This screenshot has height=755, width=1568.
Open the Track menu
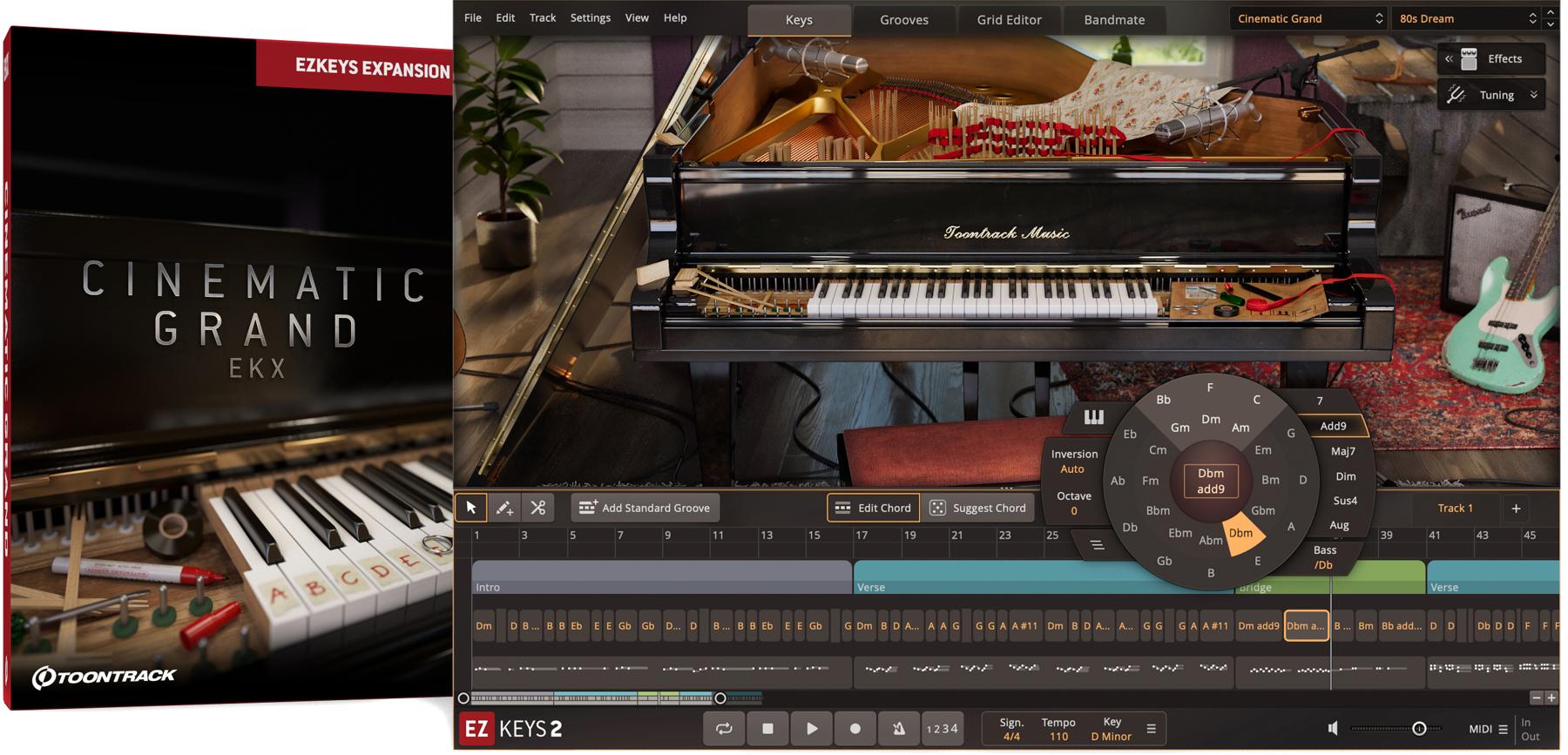point(543,17)
